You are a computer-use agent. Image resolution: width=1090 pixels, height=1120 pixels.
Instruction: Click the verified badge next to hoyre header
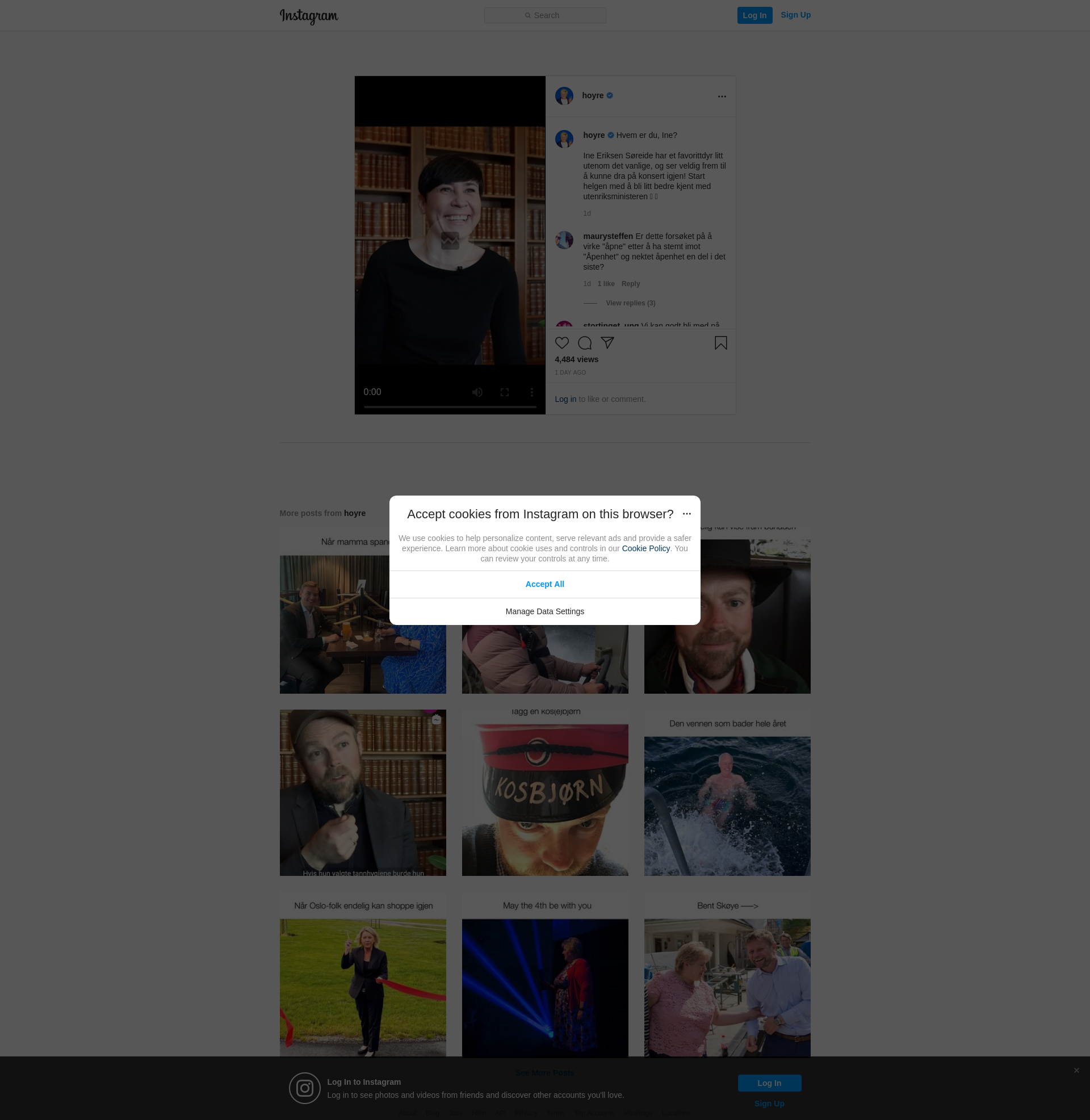[x=609, y=95]
